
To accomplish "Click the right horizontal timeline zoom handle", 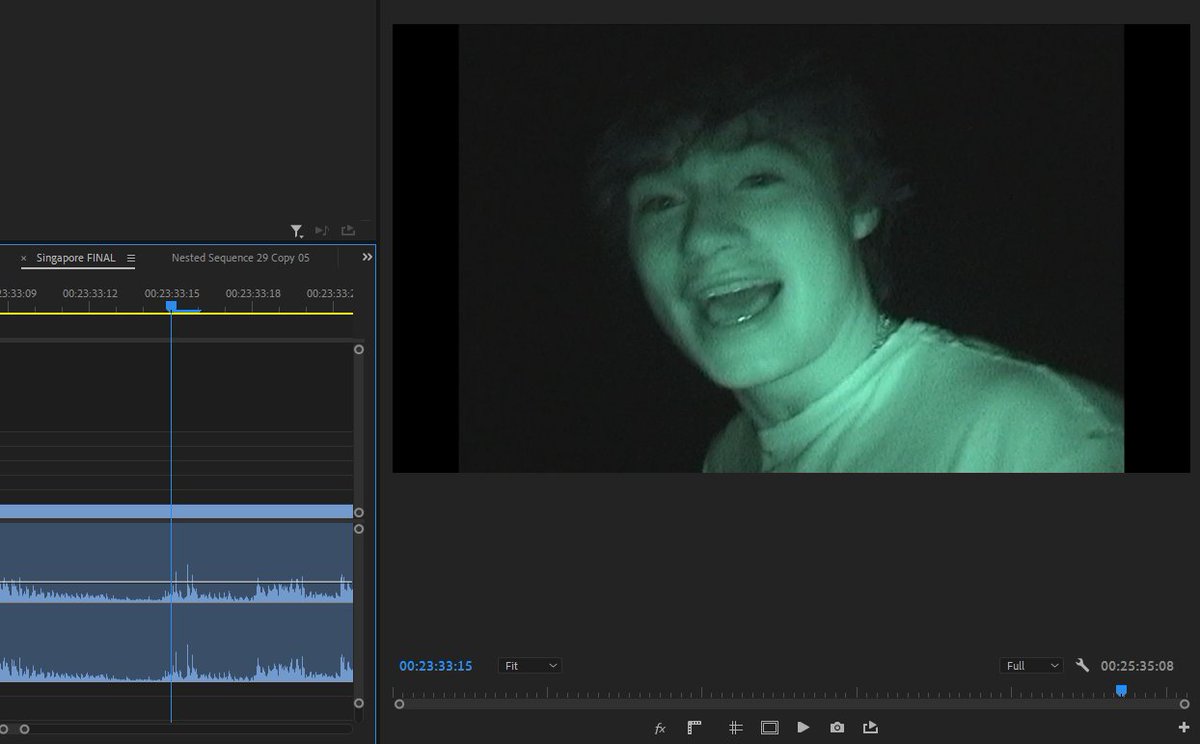I will tap(25, 729).
